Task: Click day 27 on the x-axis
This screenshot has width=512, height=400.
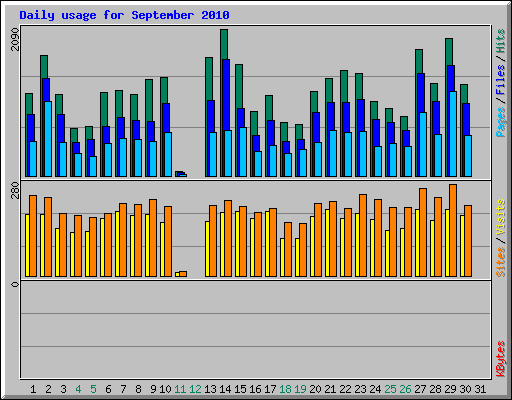Action: point(420,389)
